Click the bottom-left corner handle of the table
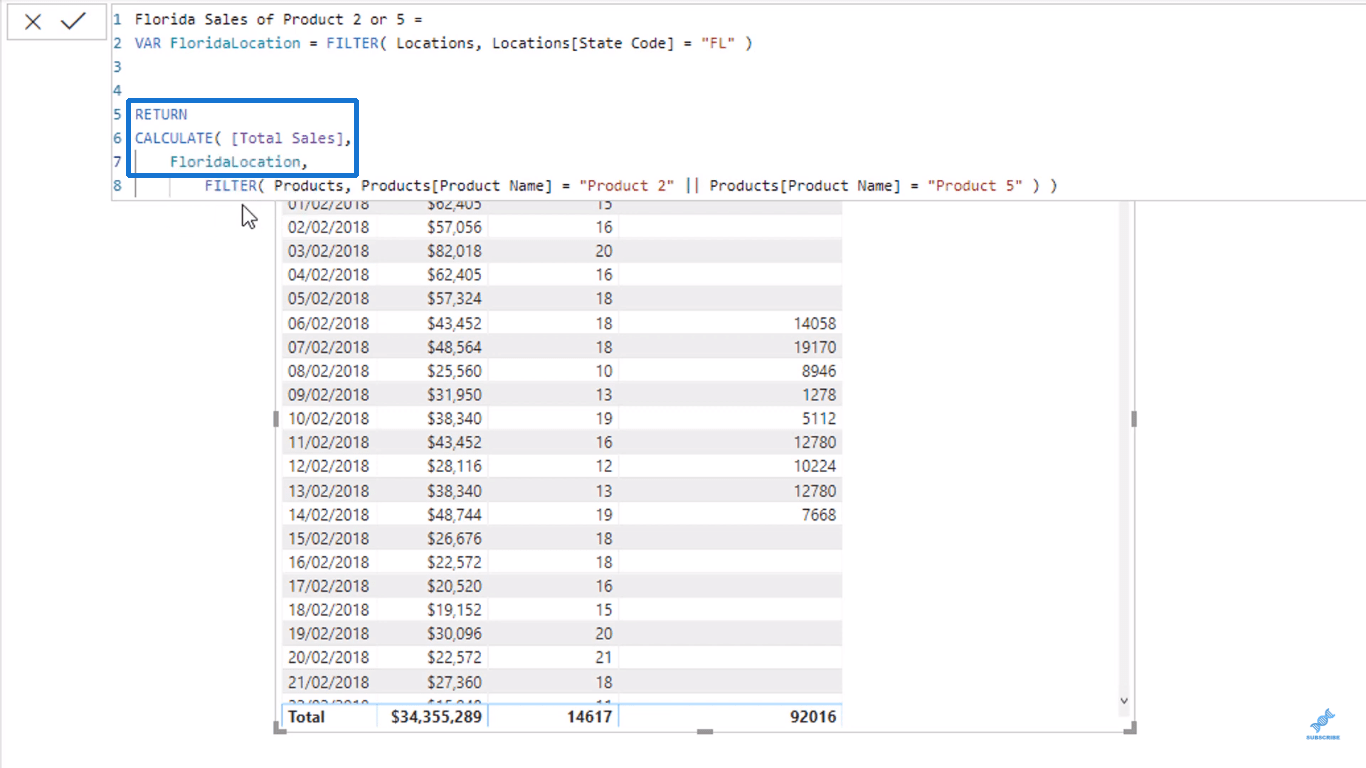The image size is (1366, 768). 279,730
